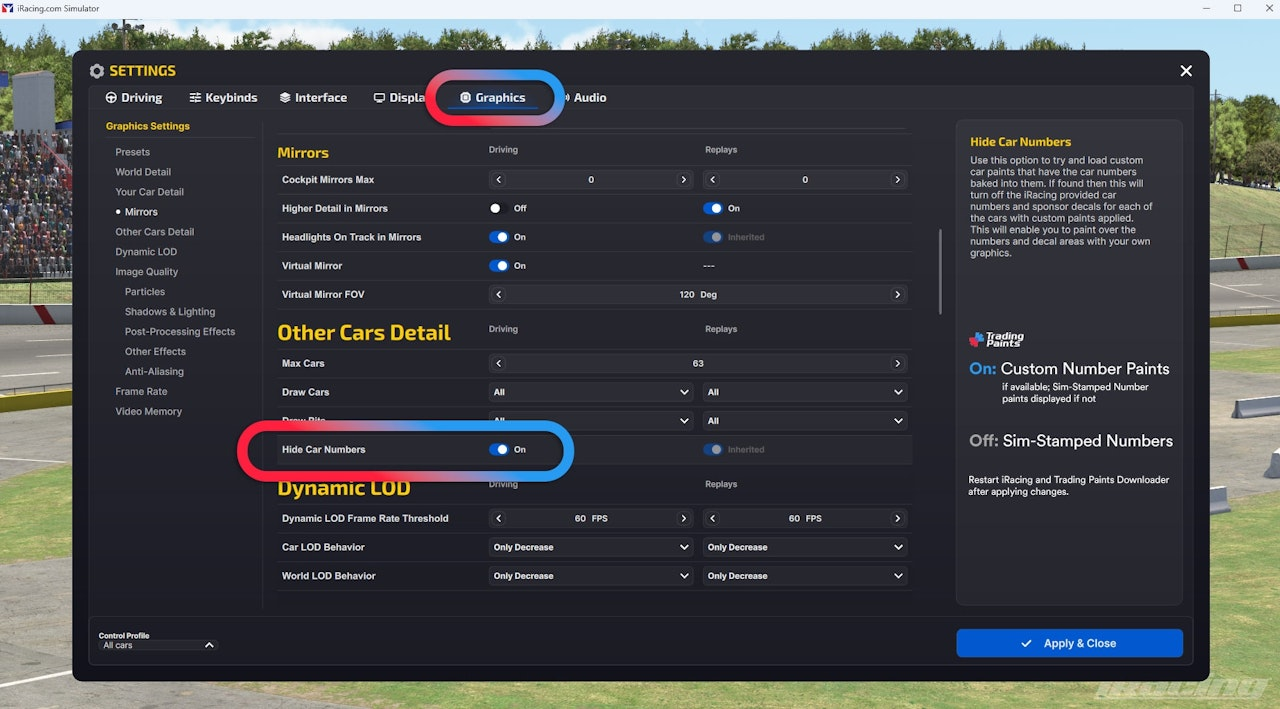
Task: Jump to Frame Rate section
Action: (141, 392)
